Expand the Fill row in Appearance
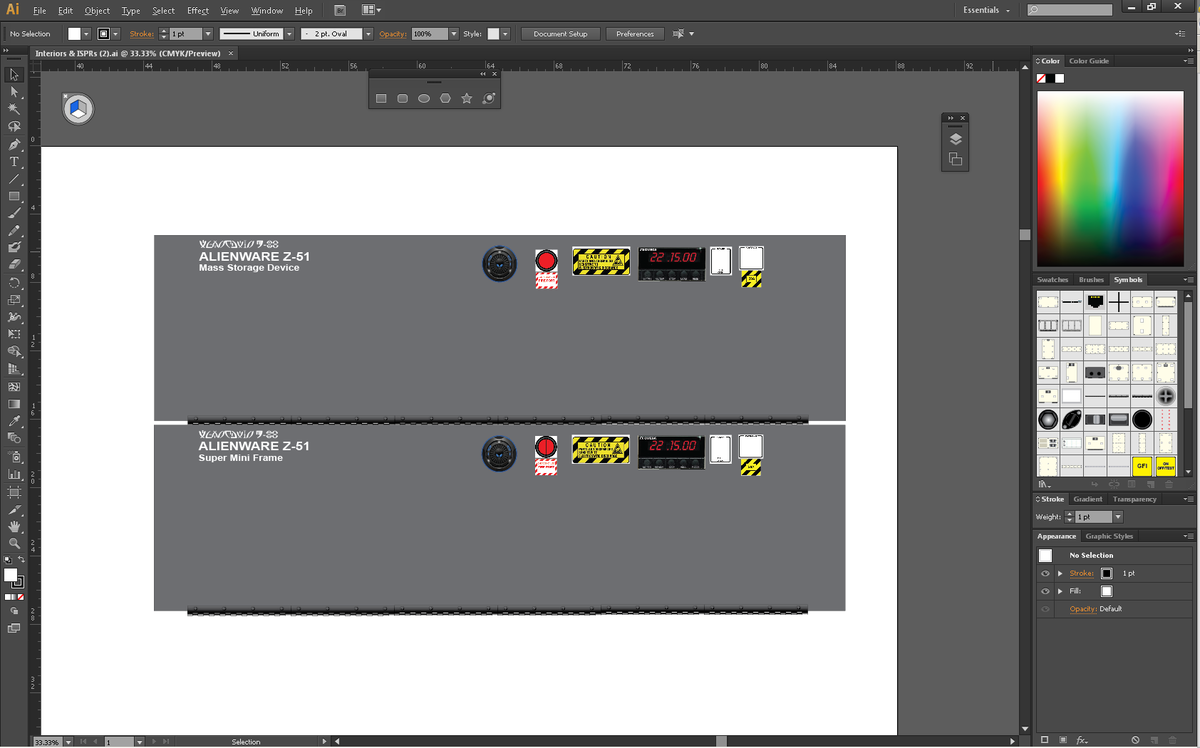The width and height of the screenshot is (1200, 748). click(x=1060, y=591)
